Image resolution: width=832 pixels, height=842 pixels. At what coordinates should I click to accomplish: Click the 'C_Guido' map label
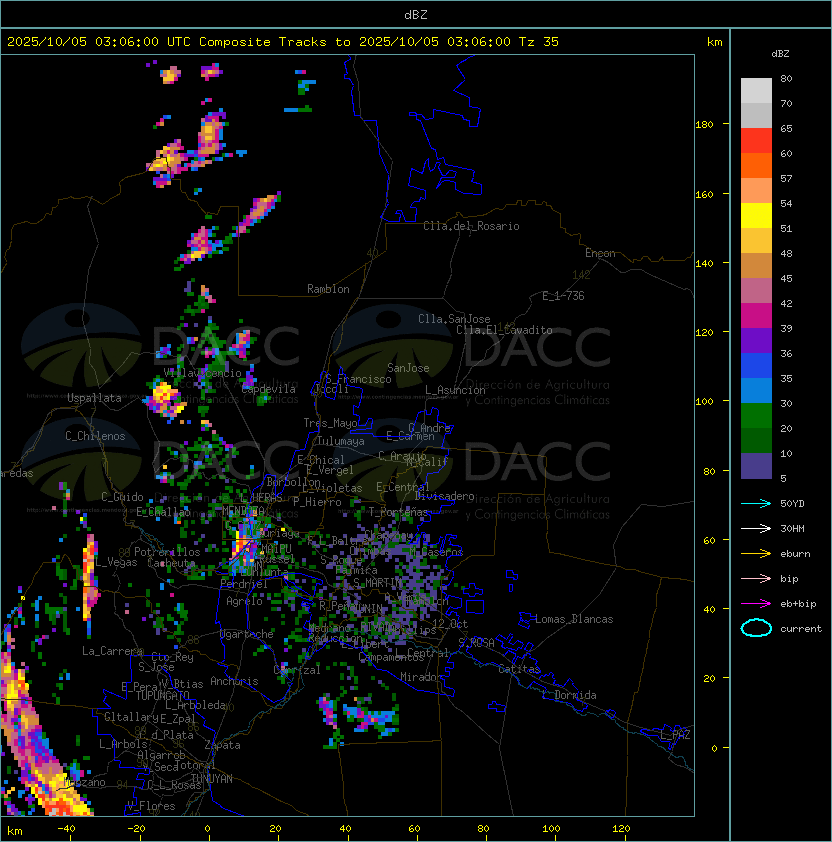122,497
